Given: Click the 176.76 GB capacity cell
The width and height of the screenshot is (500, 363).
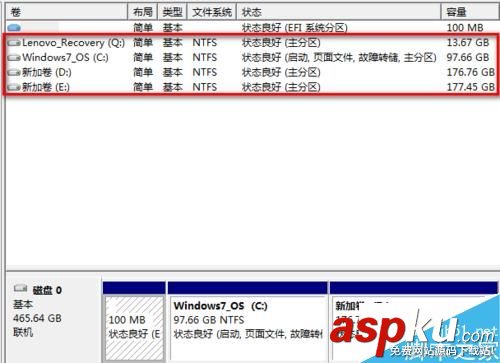Looking at the screenshot, I should tap(471, 72).
